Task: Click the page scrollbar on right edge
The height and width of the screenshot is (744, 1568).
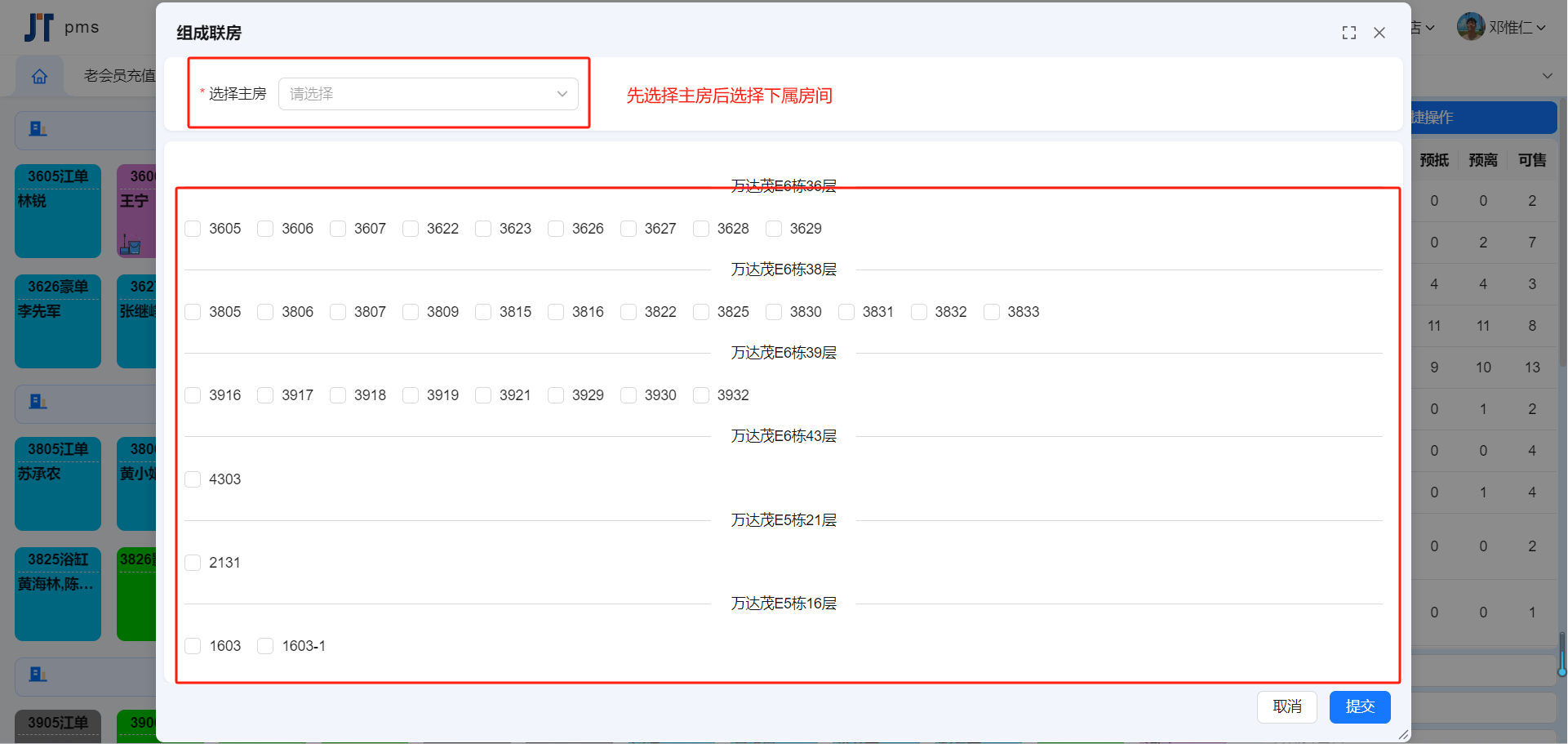Action: [1561, 652]
